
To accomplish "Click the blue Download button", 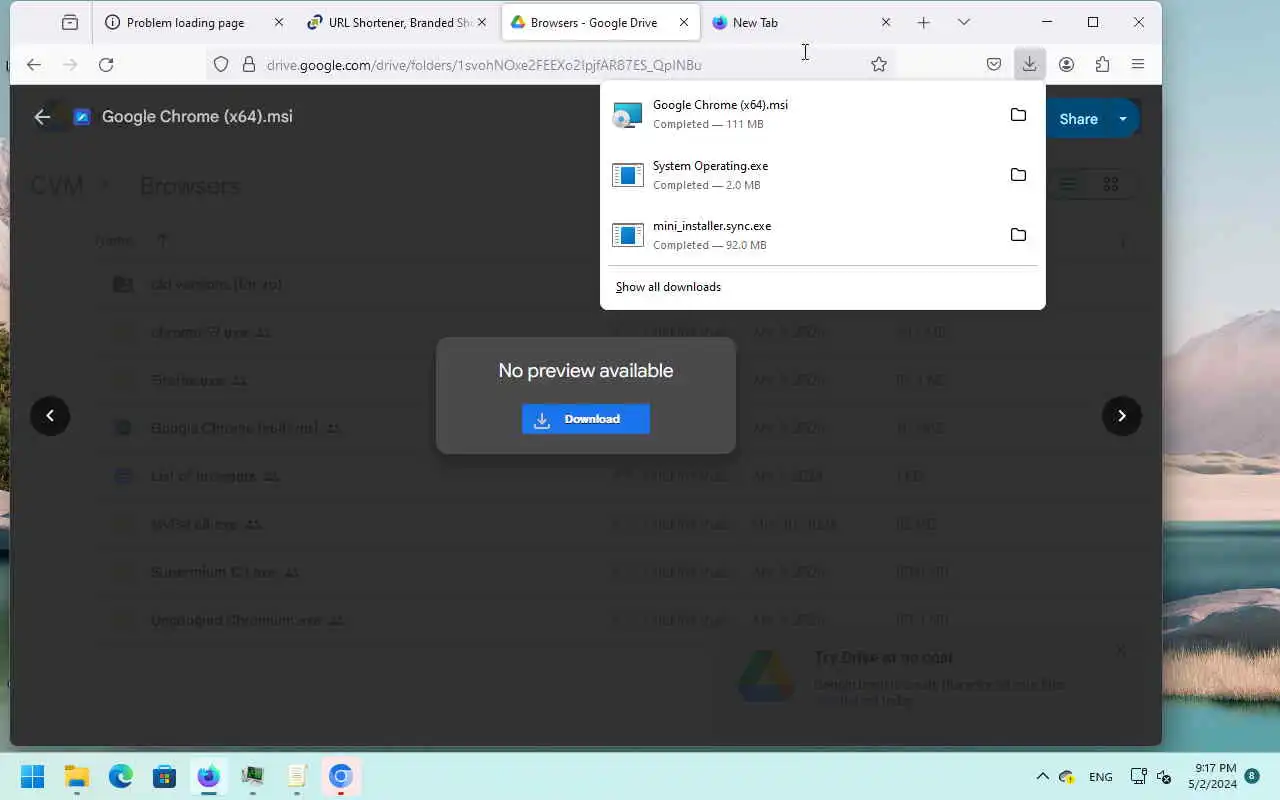I will (x=586, y=419).
